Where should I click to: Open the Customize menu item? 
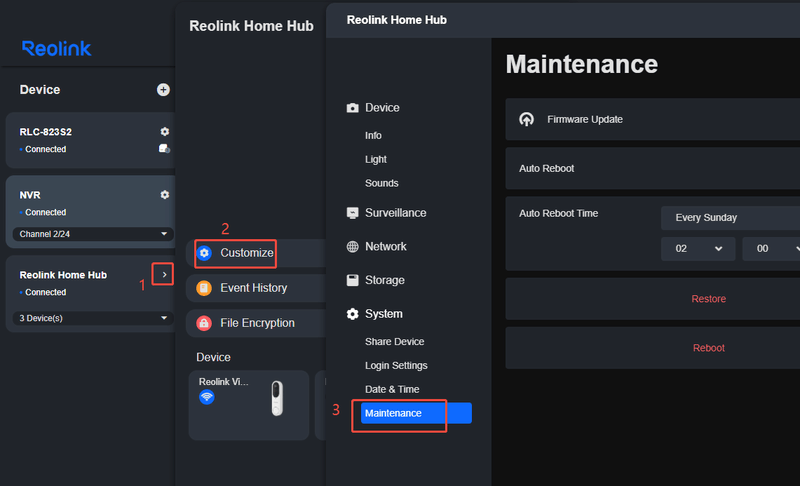coord(256,253)
